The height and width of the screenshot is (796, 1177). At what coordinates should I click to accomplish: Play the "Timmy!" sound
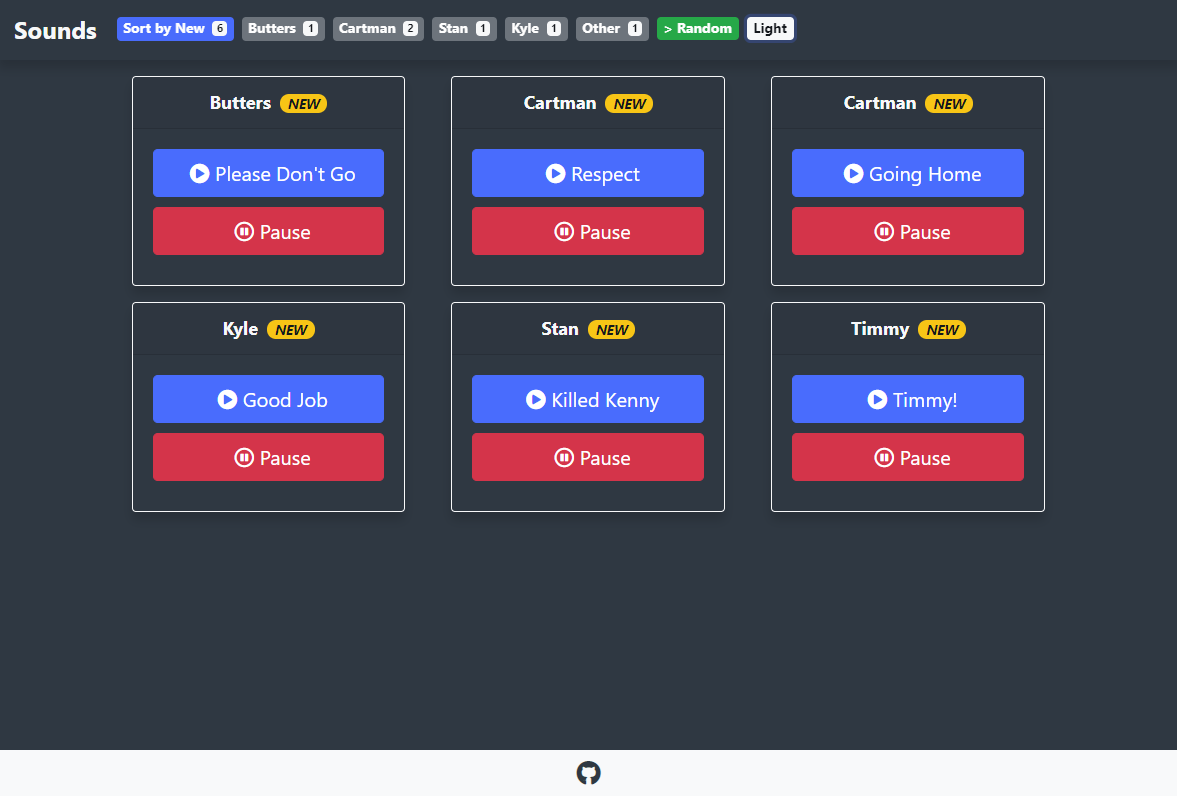point(908,400)
